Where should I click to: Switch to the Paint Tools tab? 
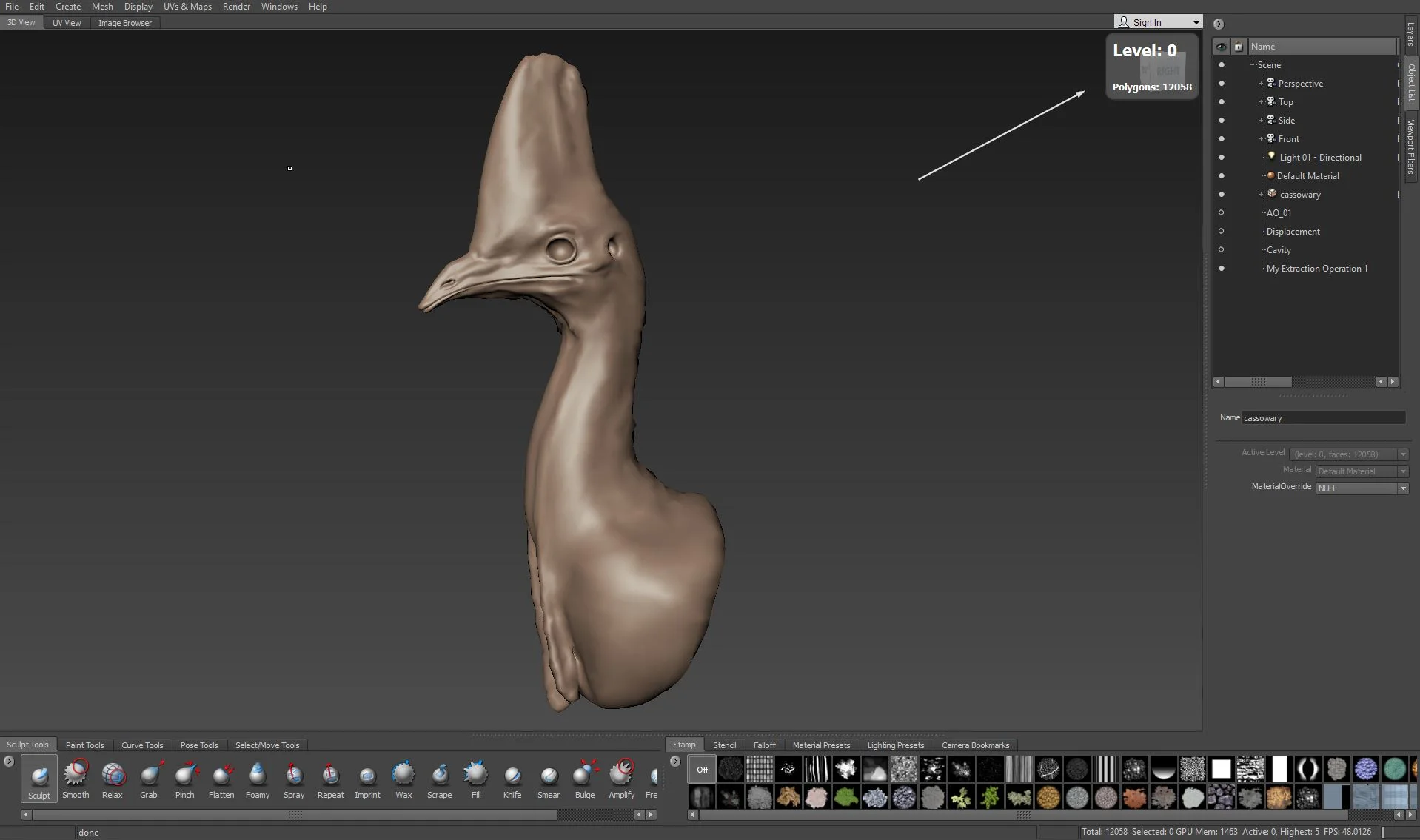pos(85,745)
